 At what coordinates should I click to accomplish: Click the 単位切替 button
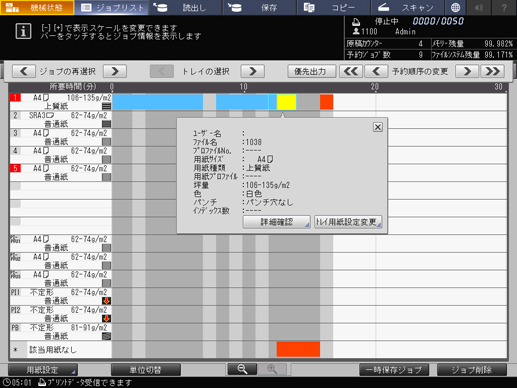(146, 370)
